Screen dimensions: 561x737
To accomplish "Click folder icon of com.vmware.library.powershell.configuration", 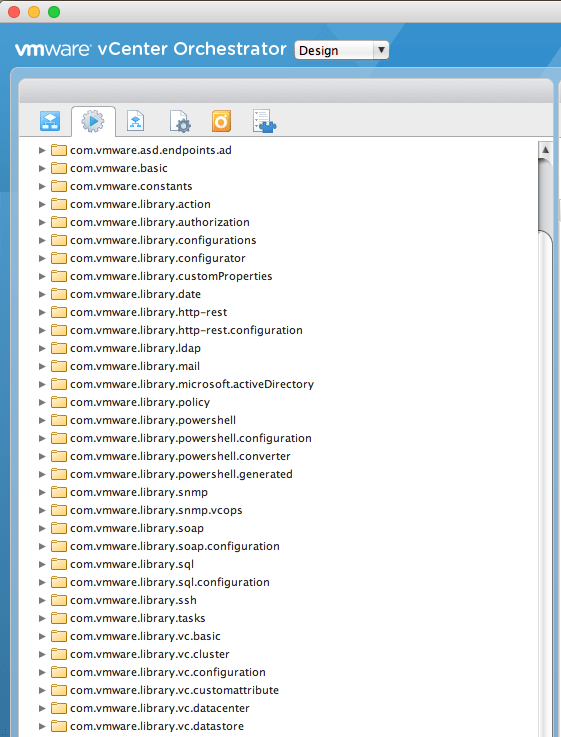I will point(59,438).
